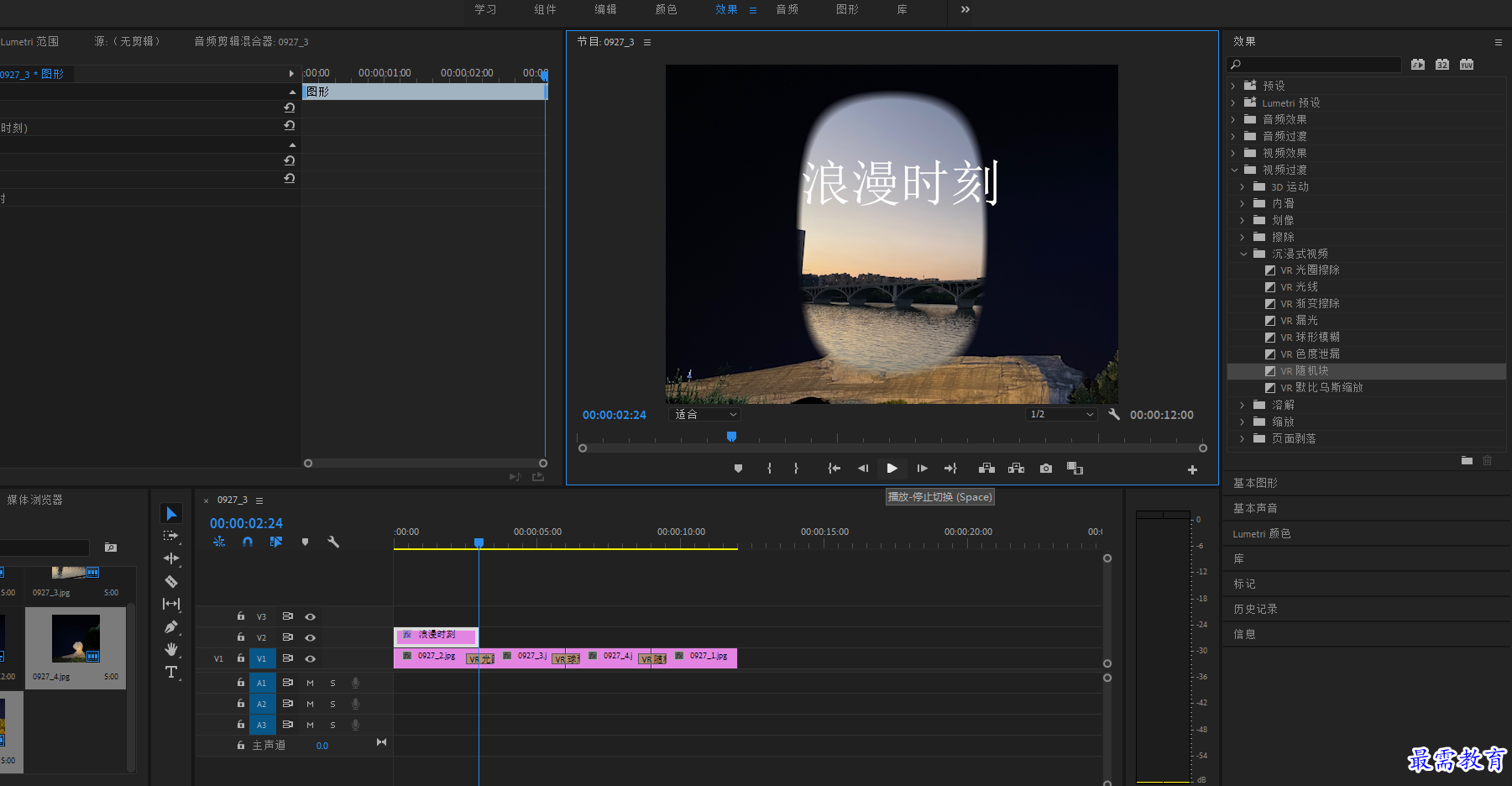Go to In point
Image resolution: width=1512 pixels, height=786 pixels.
coord(834,469)
